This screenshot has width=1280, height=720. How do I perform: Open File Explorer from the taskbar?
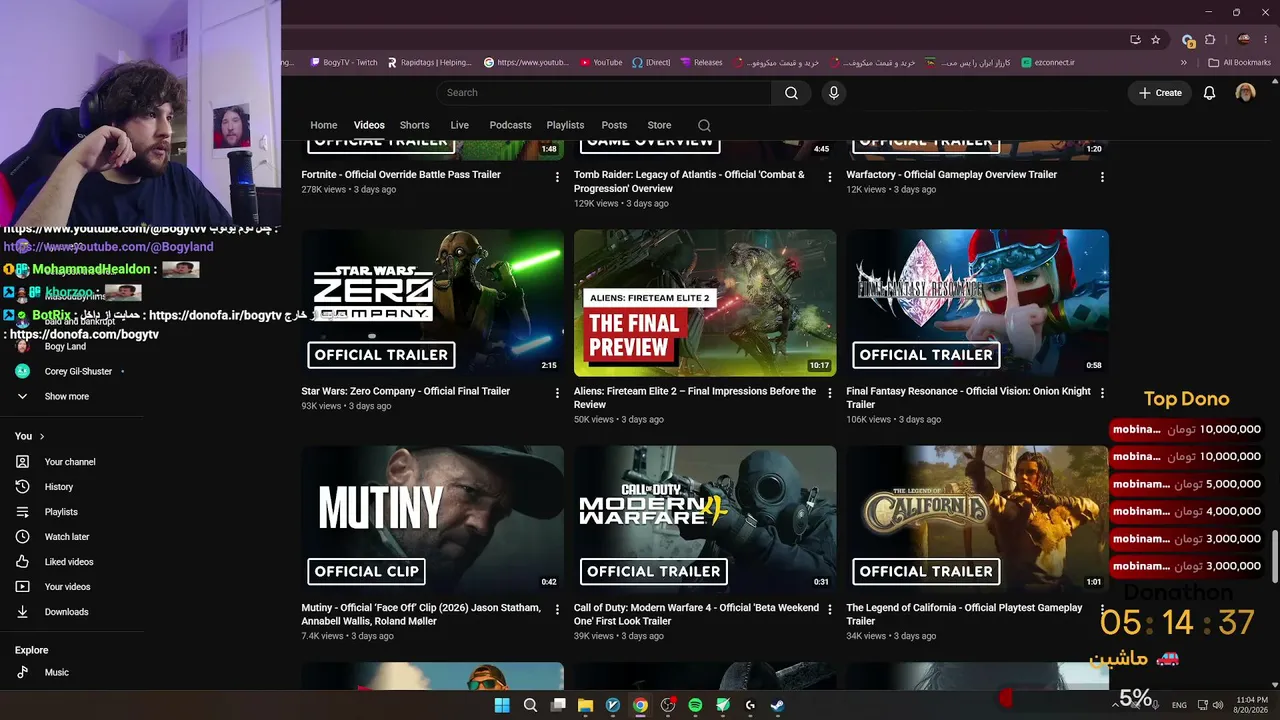pos(585,705)
